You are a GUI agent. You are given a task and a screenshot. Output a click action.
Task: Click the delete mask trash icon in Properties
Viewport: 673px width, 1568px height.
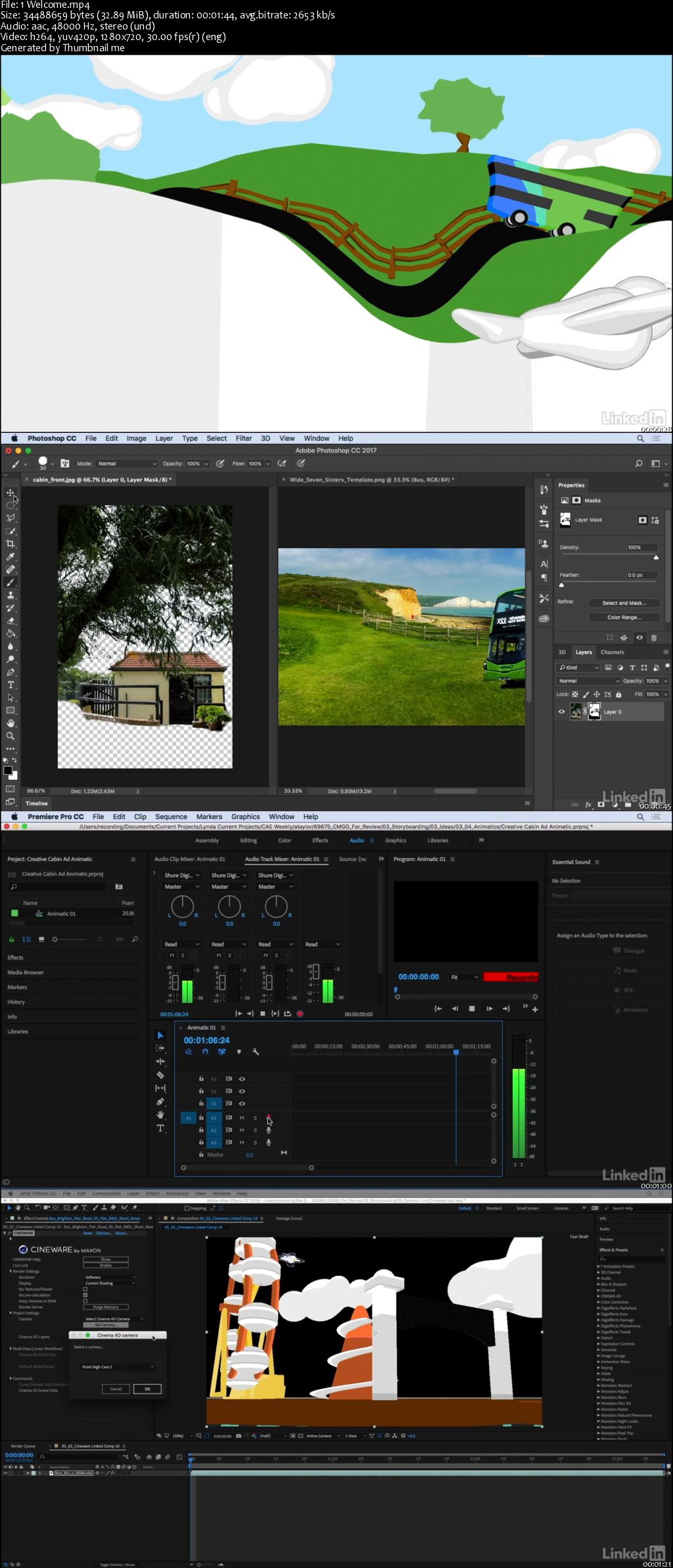click(x=654, y=637)
